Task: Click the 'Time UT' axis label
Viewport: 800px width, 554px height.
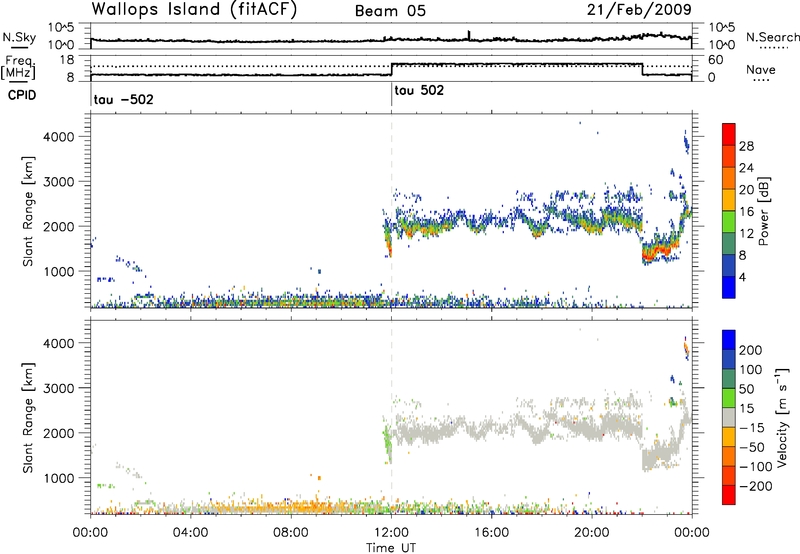Action: pyautogui.click(x=391, y=548)
